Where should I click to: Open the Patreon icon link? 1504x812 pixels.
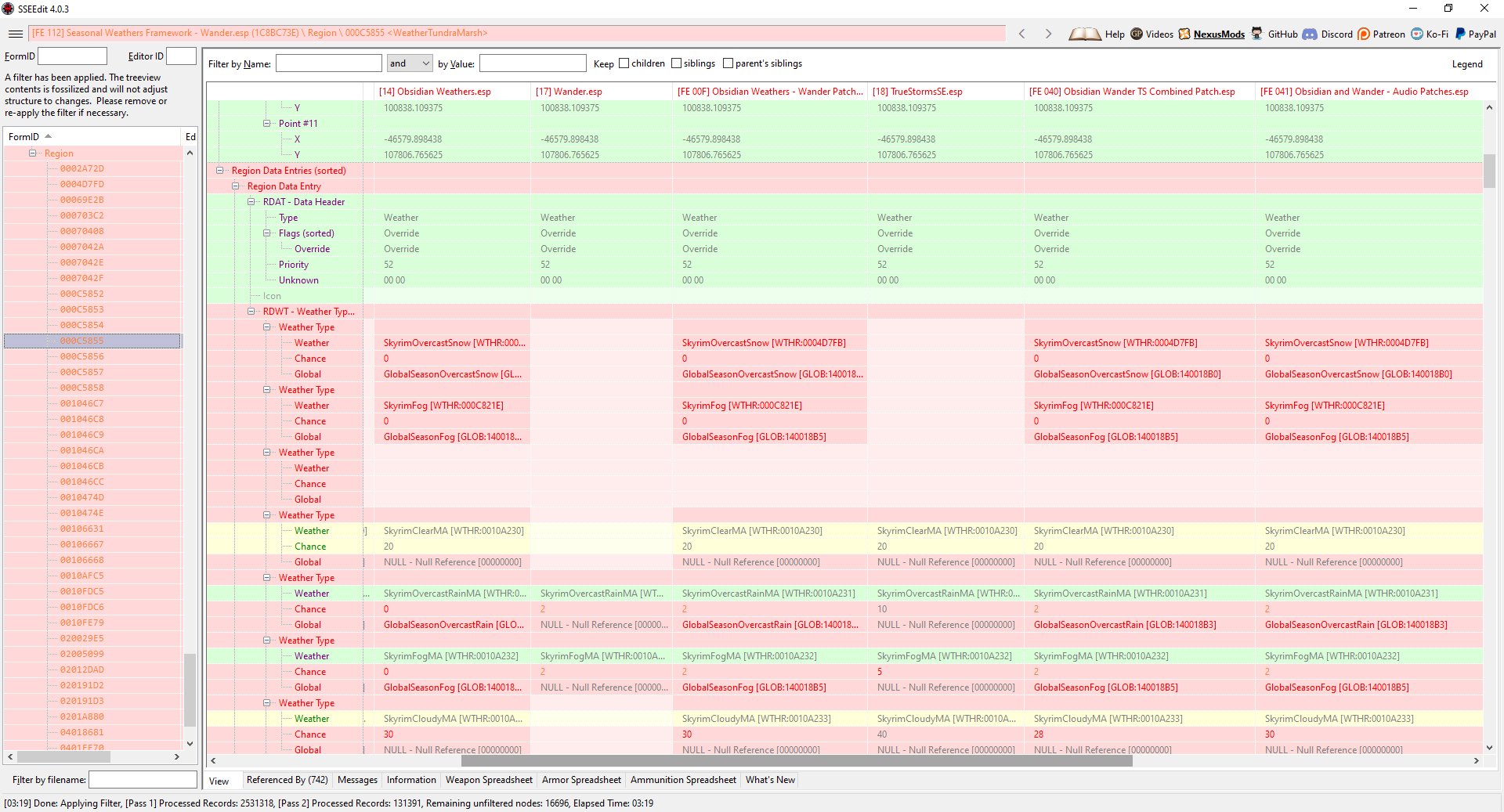pyautogui.click(x=1364, y=34)
